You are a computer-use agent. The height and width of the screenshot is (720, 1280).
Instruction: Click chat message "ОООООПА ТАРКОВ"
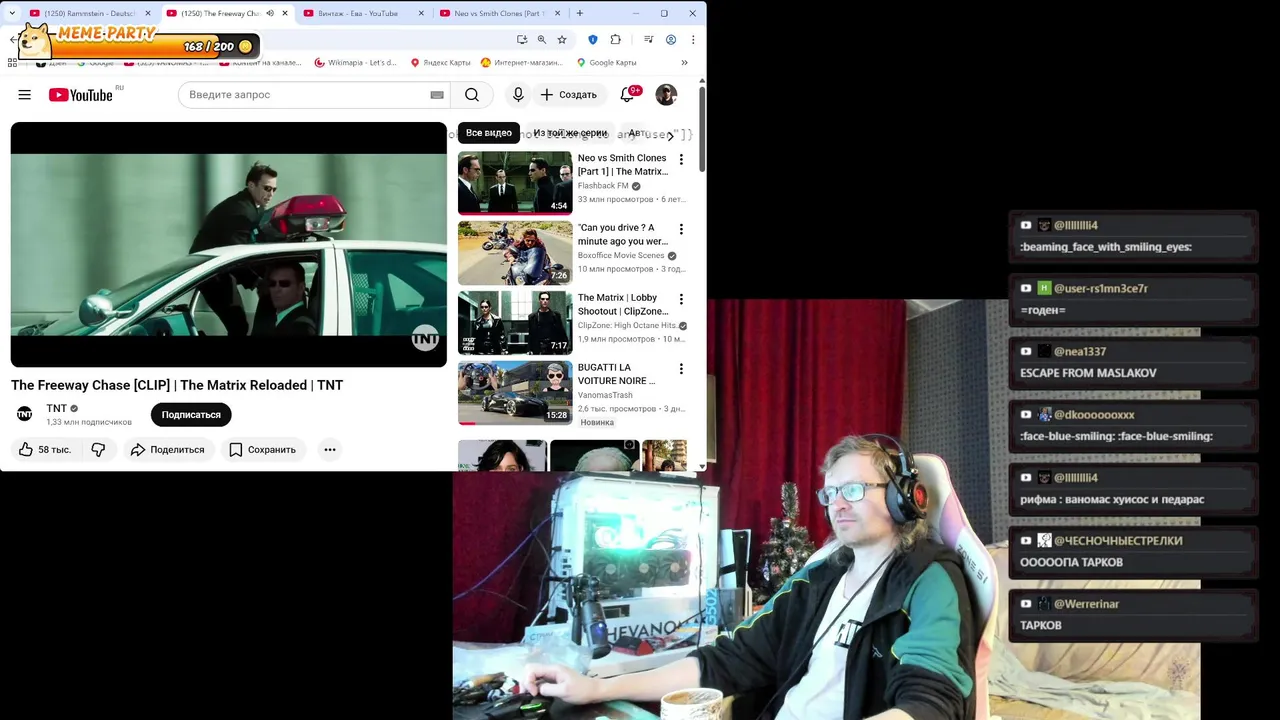(1071, 562)
